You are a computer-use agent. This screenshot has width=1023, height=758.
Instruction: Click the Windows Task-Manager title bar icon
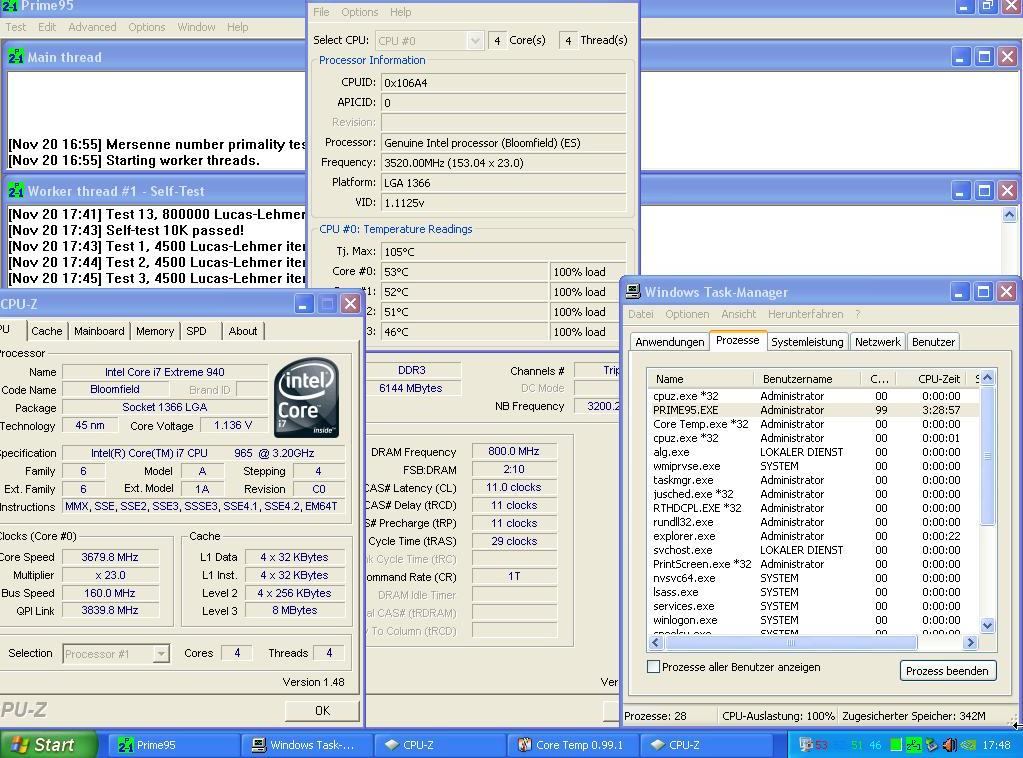(x=633, y=292)
